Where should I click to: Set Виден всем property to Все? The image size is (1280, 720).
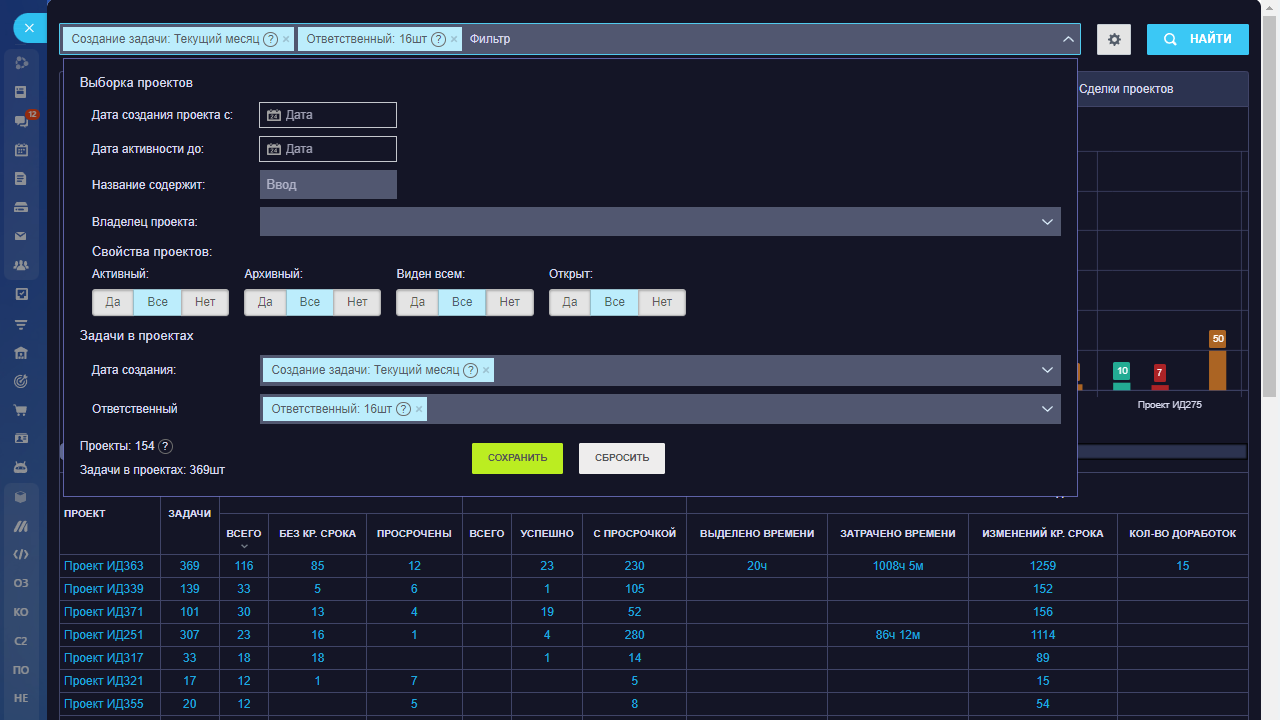coord(462,302)
